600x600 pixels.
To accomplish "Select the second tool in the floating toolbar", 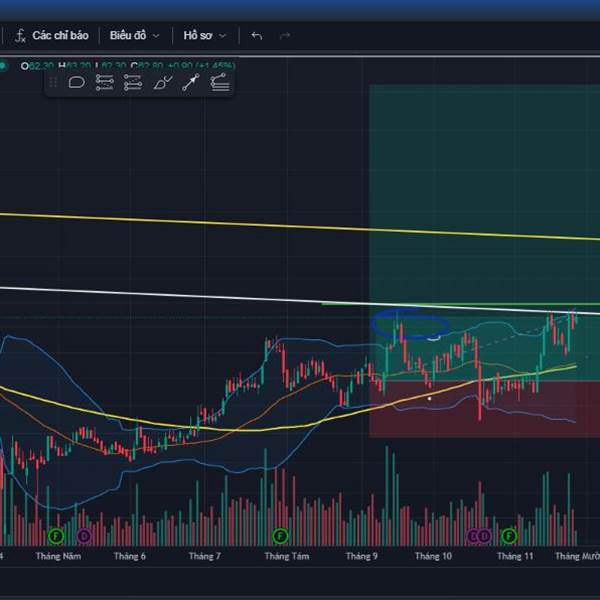I will pos(104,83).
